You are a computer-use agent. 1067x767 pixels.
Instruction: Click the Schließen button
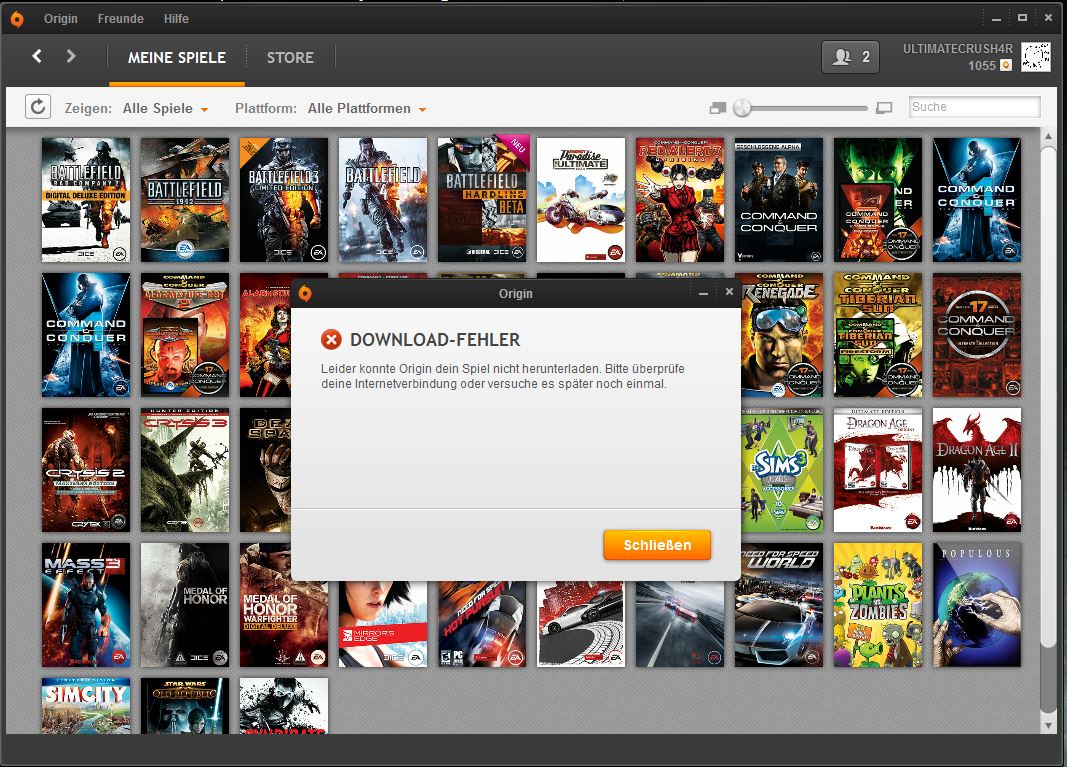pos(657,545)
